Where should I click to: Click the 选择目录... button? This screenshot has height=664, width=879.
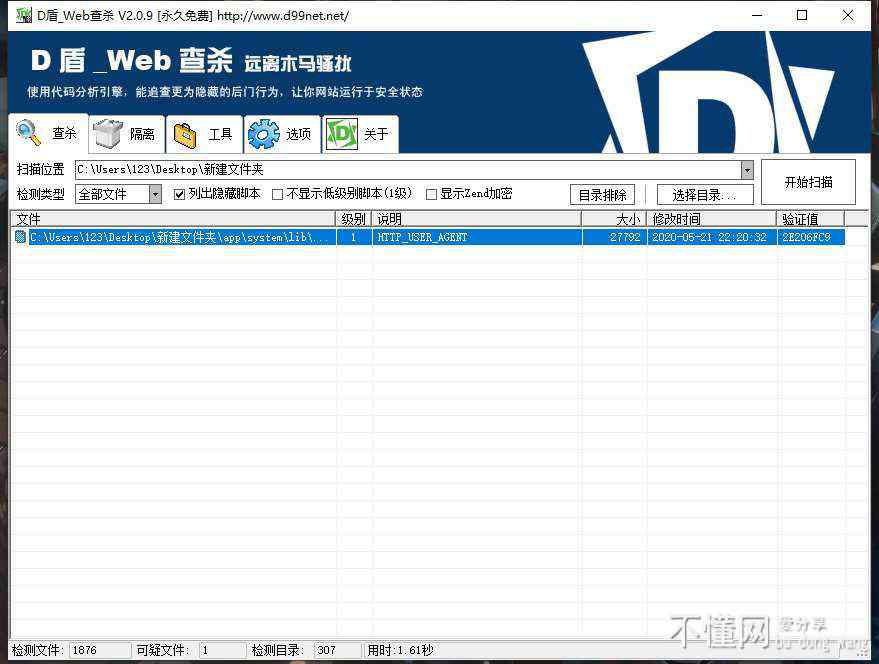pos(704,195)
